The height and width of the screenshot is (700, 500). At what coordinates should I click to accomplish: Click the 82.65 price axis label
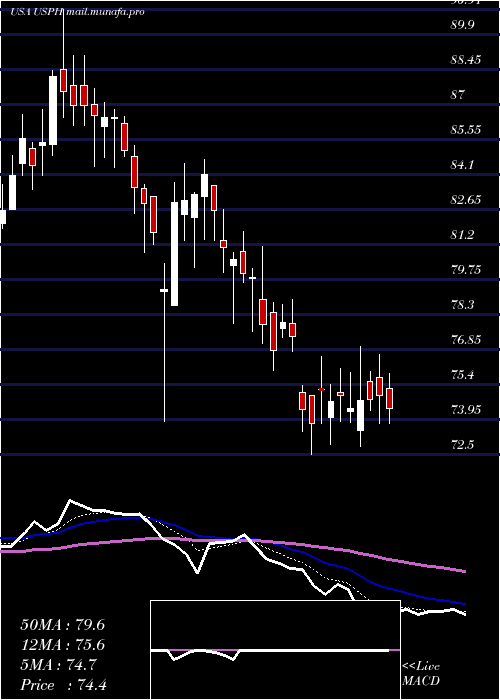point(466,200)
